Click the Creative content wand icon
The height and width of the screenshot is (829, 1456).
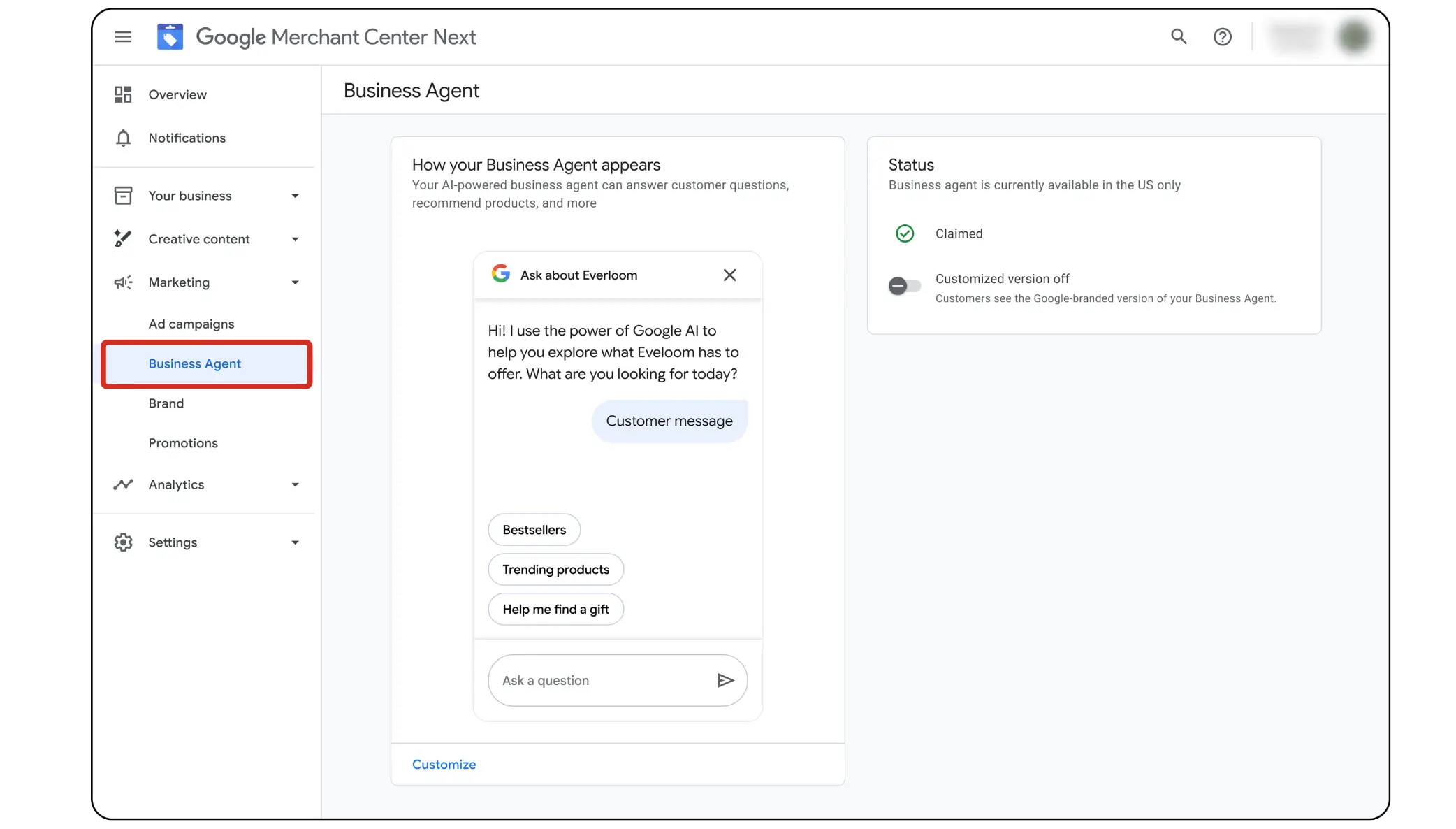pyautogui.click(x=123, y=239)
